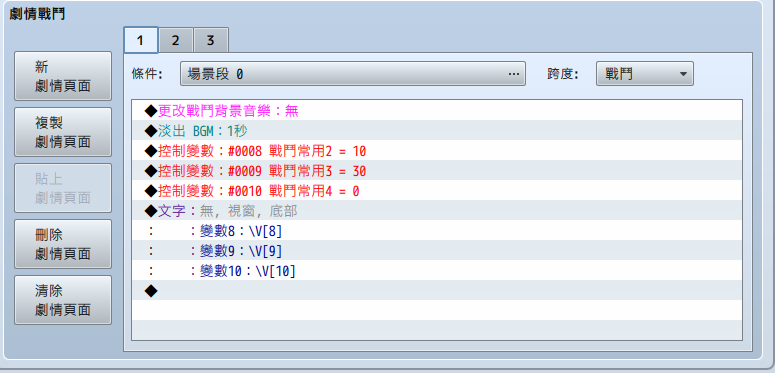Select the 控制變數 #0010 戰鬥常用4 = 0 line
The height and width of the screenshot is (373, 775).
click(x=437, y=191)
